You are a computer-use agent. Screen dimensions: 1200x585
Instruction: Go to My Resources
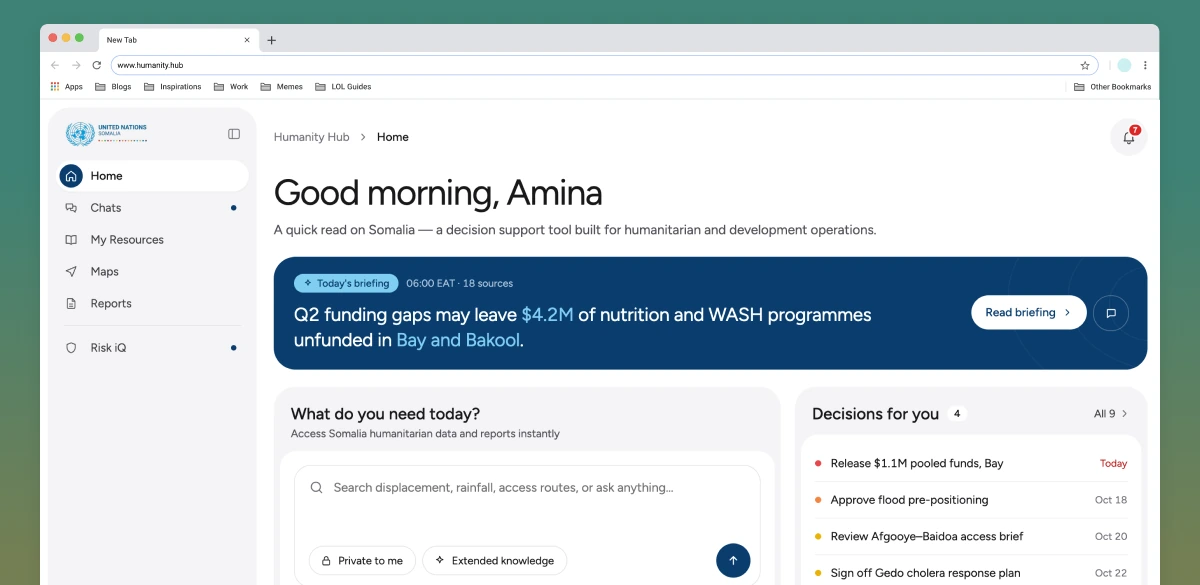pos(153,240)
